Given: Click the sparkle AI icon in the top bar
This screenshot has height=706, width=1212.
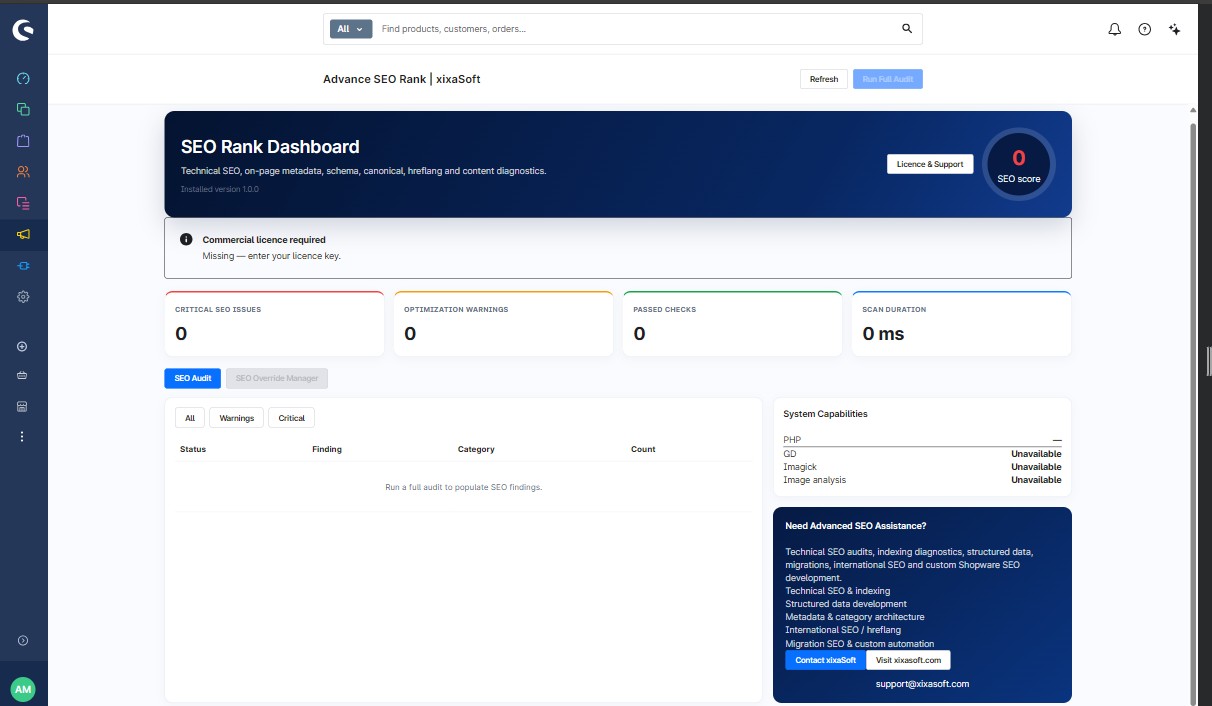Looking at the screenshot, I should coord(1175,29).
